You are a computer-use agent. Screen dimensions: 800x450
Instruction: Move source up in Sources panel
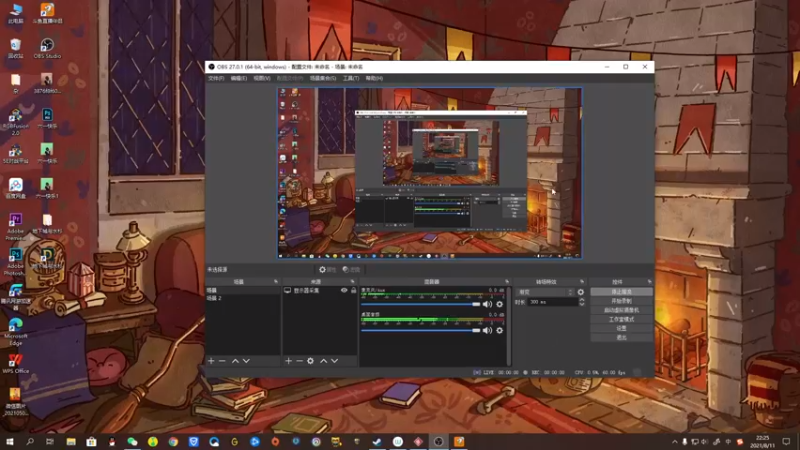pyautogui.click(x=323, y=361)
